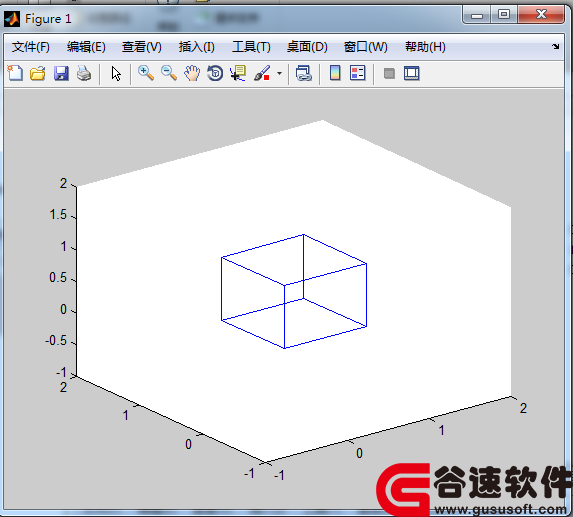The height and width of the screenshot is (517, 573).
Task: Enable the Pan hand tool
Action: tap(192, 73)
